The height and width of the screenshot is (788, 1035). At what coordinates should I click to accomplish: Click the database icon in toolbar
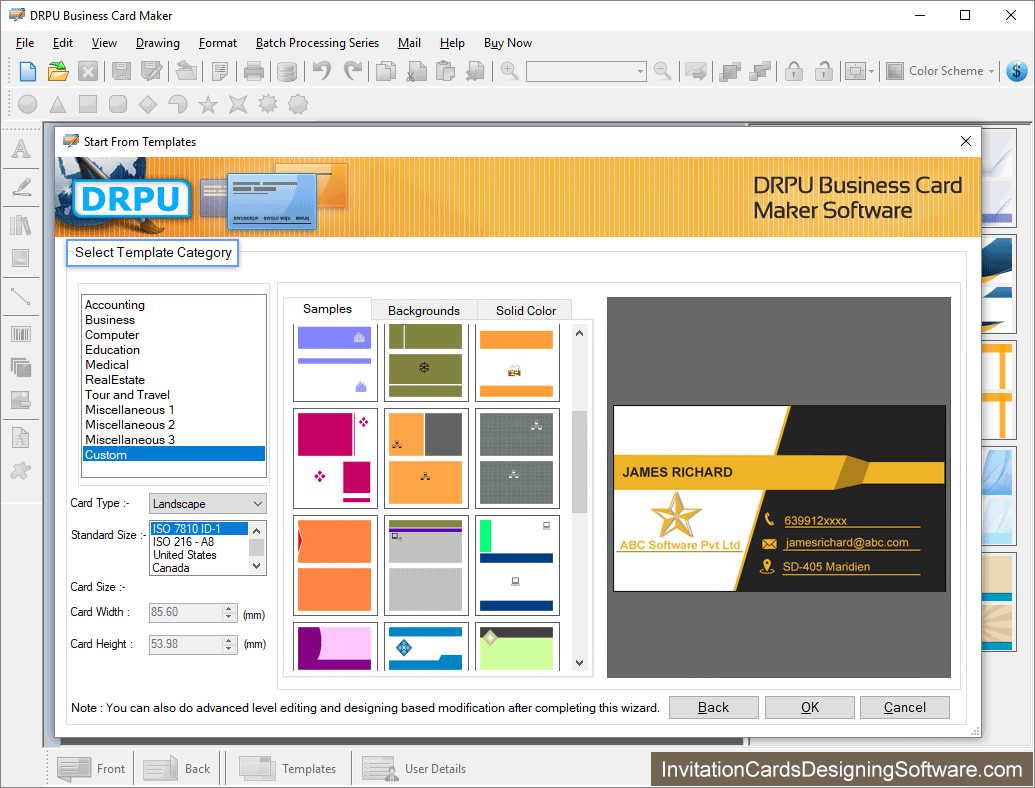pos(286,71)
